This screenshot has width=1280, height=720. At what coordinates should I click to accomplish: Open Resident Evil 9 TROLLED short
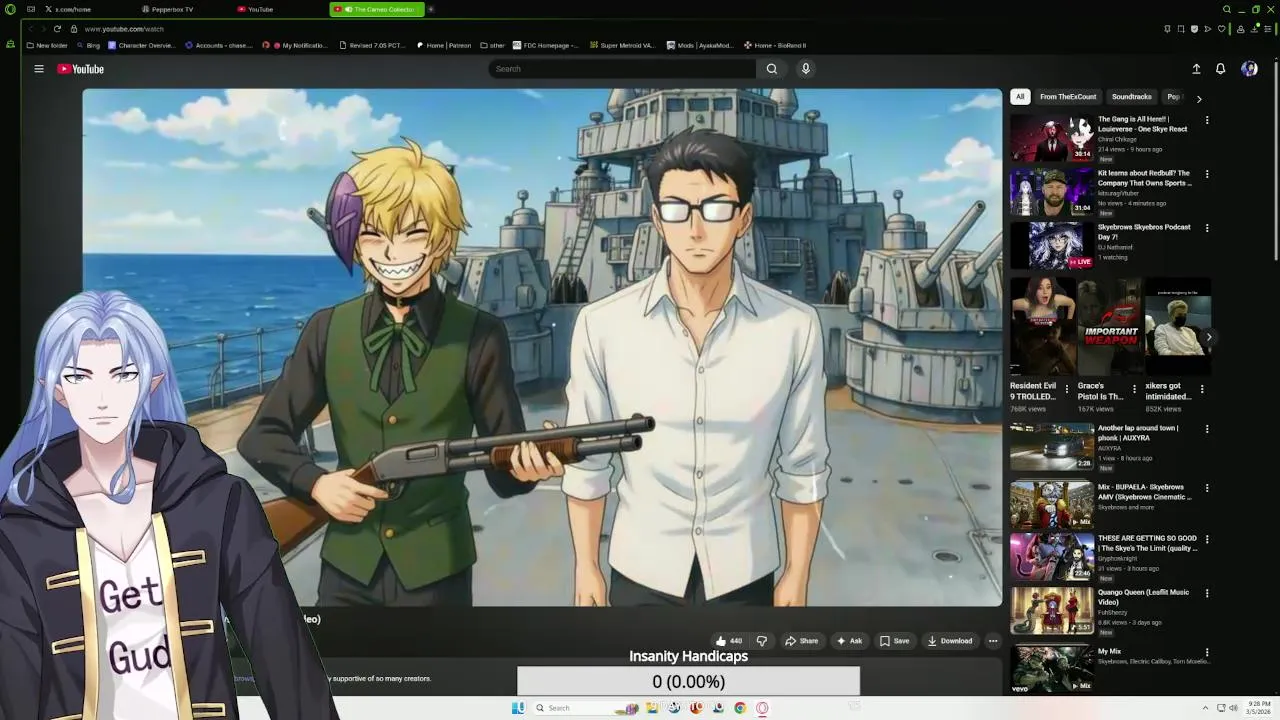point(1042,327)
